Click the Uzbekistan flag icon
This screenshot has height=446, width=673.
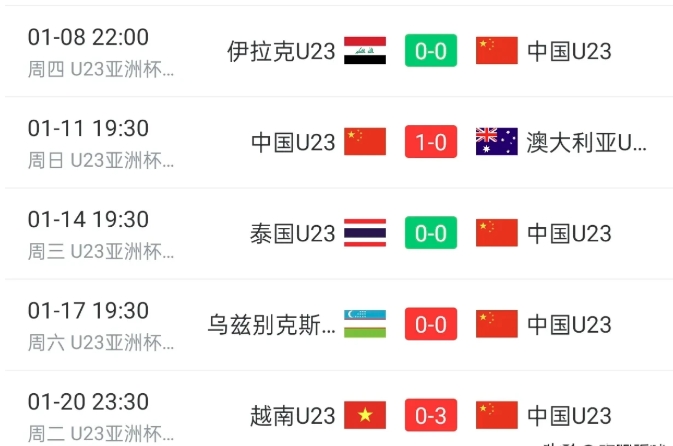coord(365,324)
